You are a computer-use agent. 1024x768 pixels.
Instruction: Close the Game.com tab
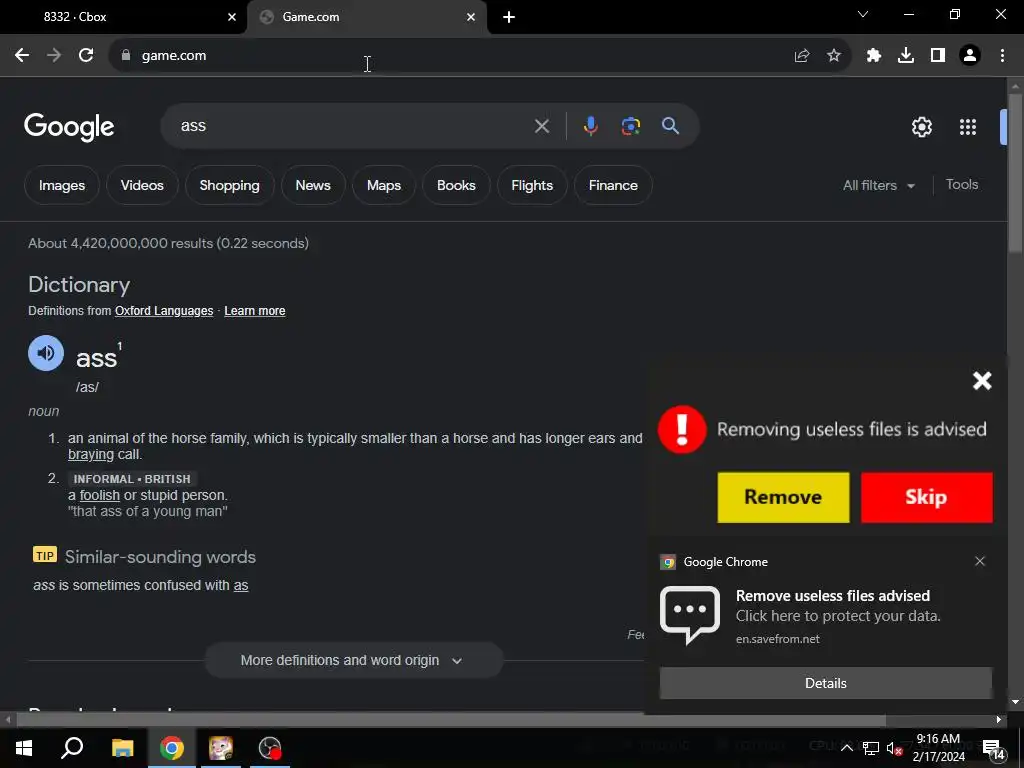tap(471, 17)
